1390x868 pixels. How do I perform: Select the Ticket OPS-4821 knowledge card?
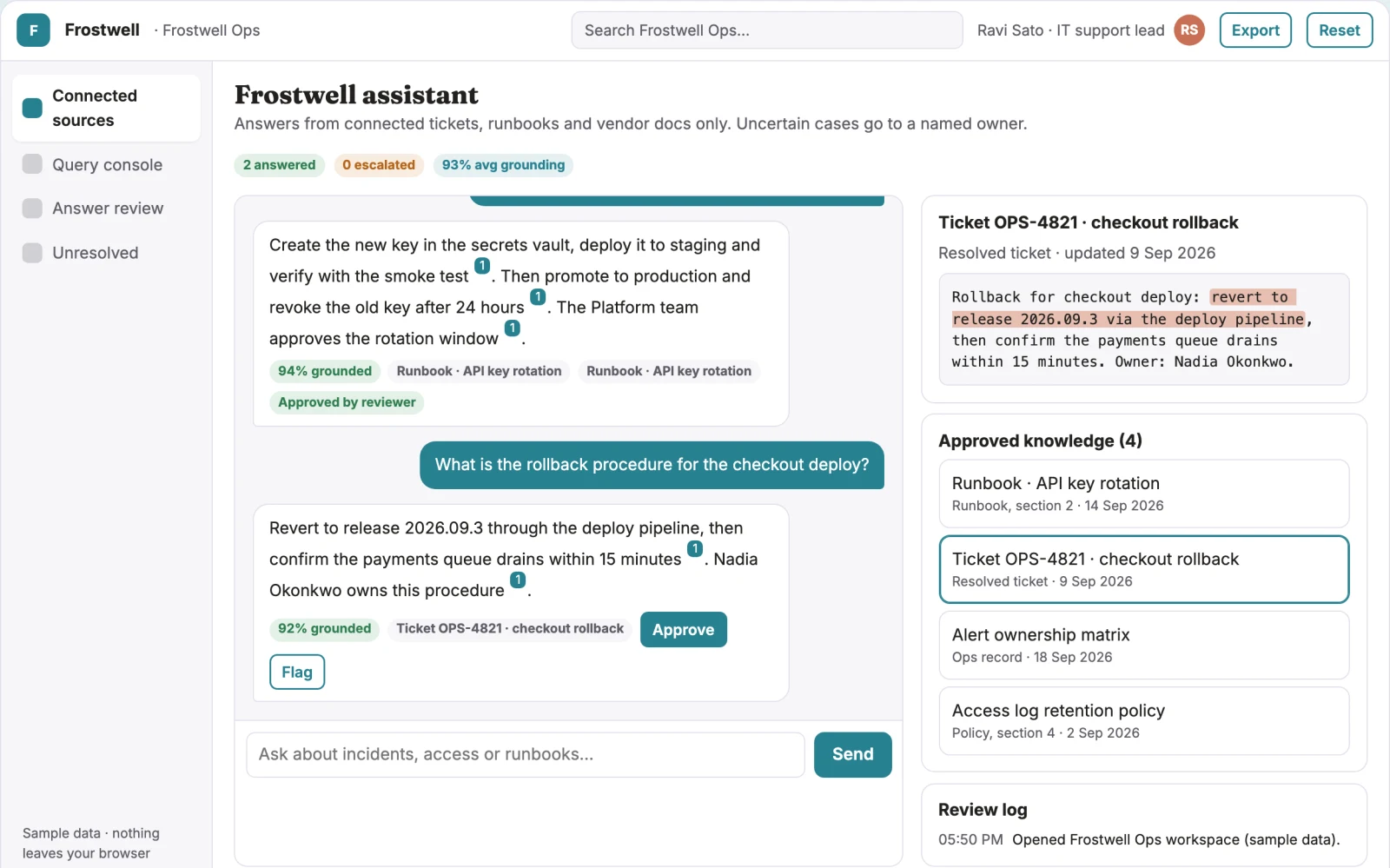(1143, 569)
